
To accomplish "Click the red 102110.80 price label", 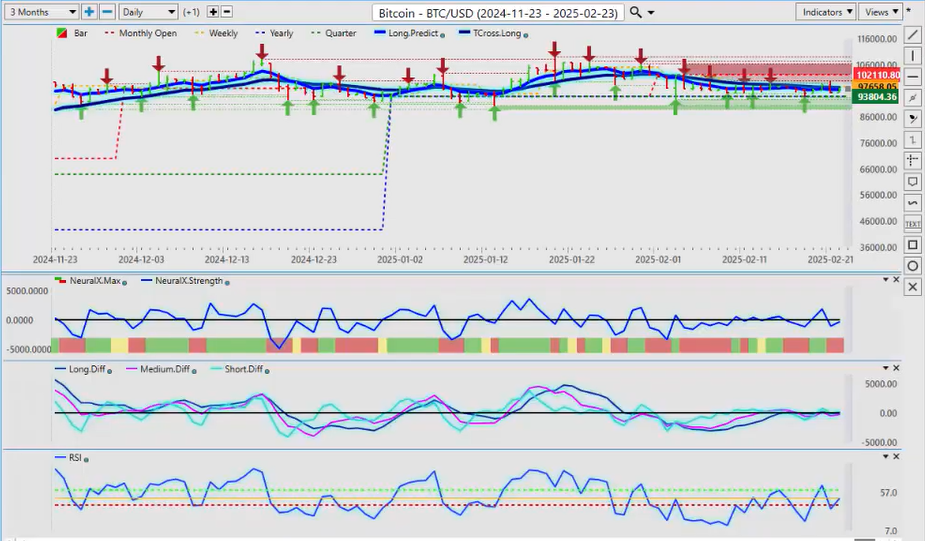I will click(877, 76).
